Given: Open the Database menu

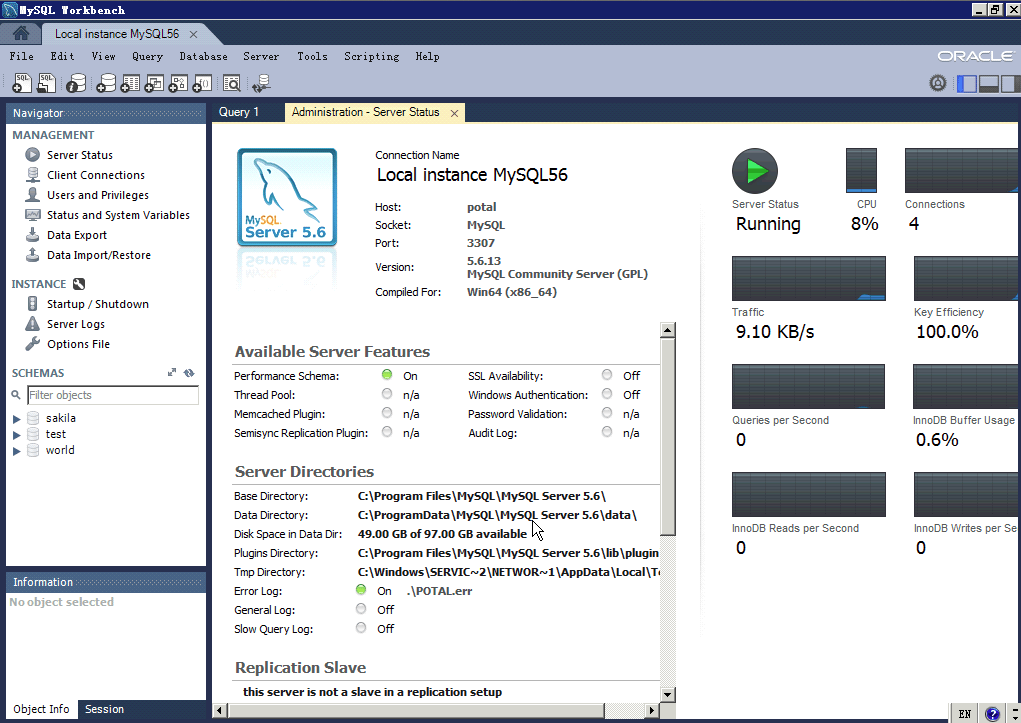Looking at the screenshot, I should point(204,57).
